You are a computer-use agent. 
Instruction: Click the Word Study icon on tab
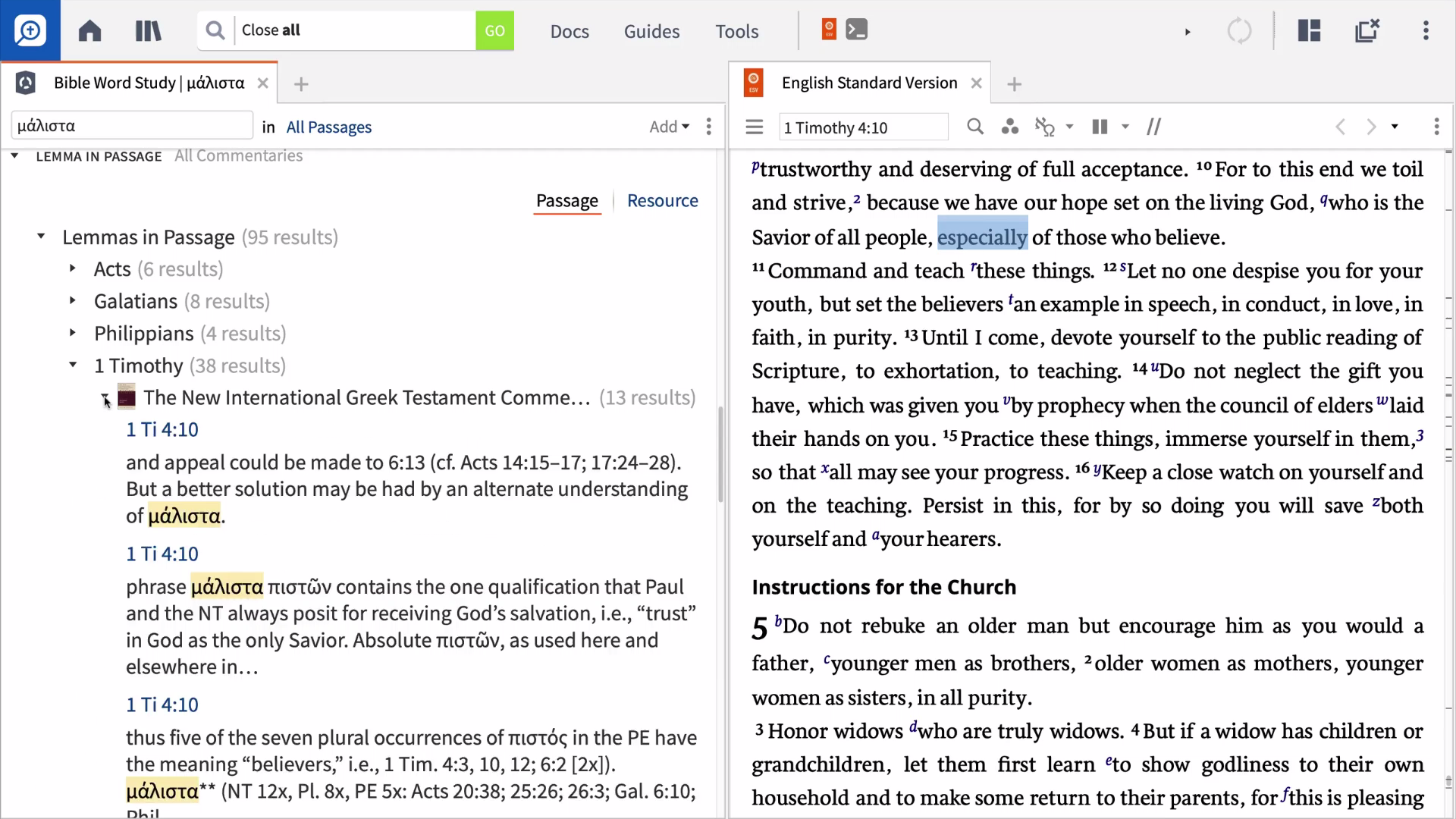[26, 83]
